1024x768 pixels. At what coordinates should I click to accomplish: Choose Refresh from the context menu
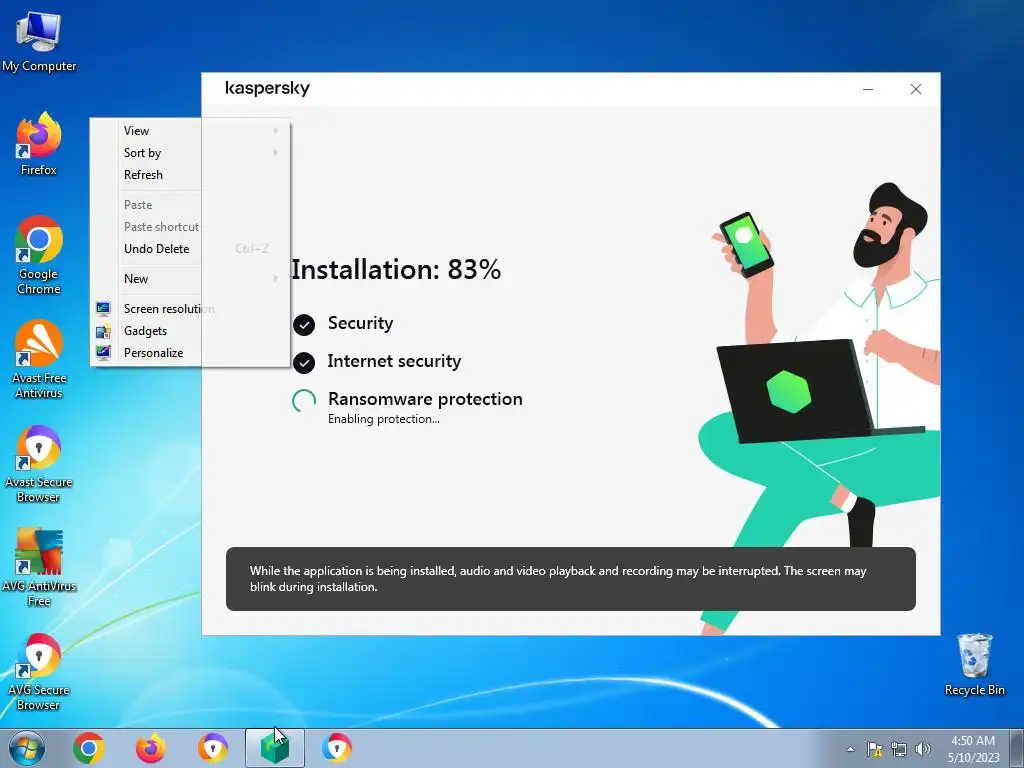190,174
